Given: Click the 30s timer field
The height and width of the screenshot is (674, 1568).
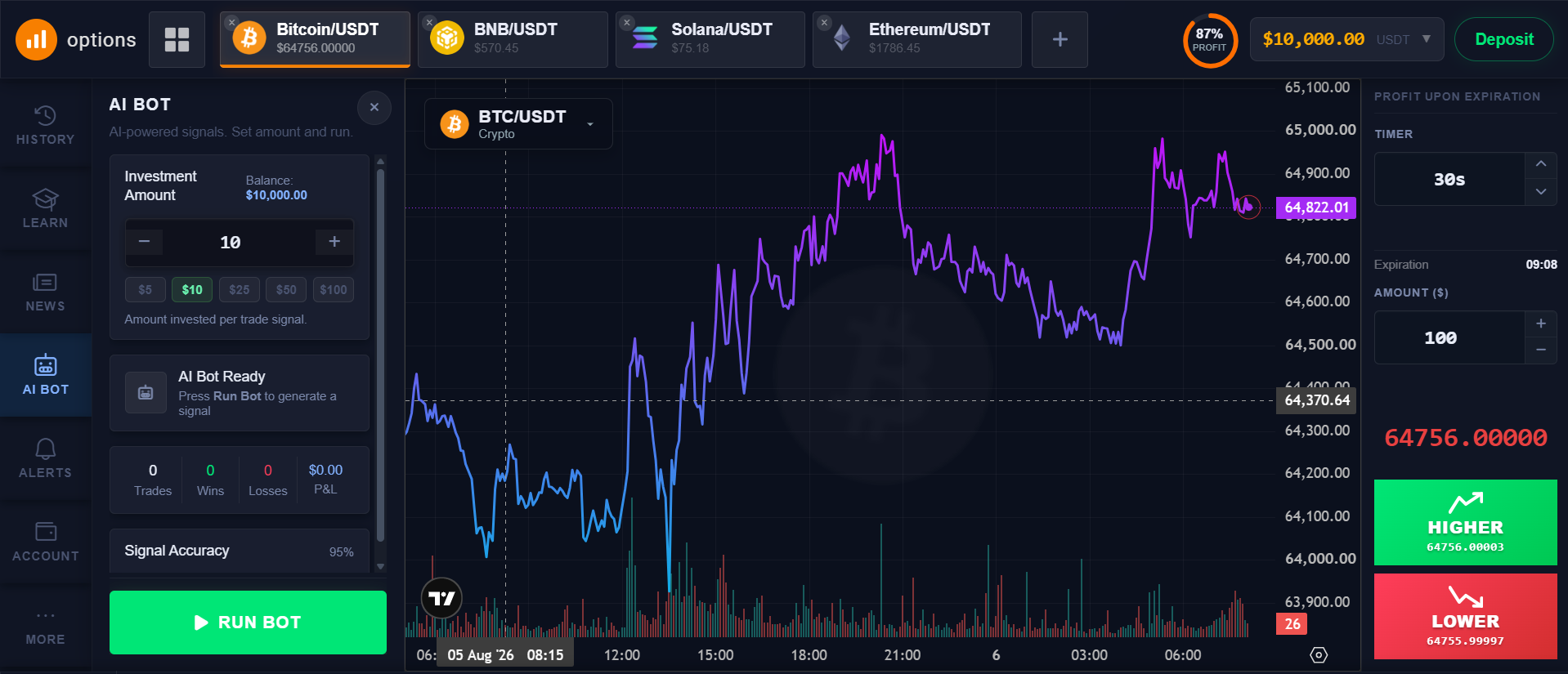Looking at the screenshot, I should click(x=1449, y=179).
